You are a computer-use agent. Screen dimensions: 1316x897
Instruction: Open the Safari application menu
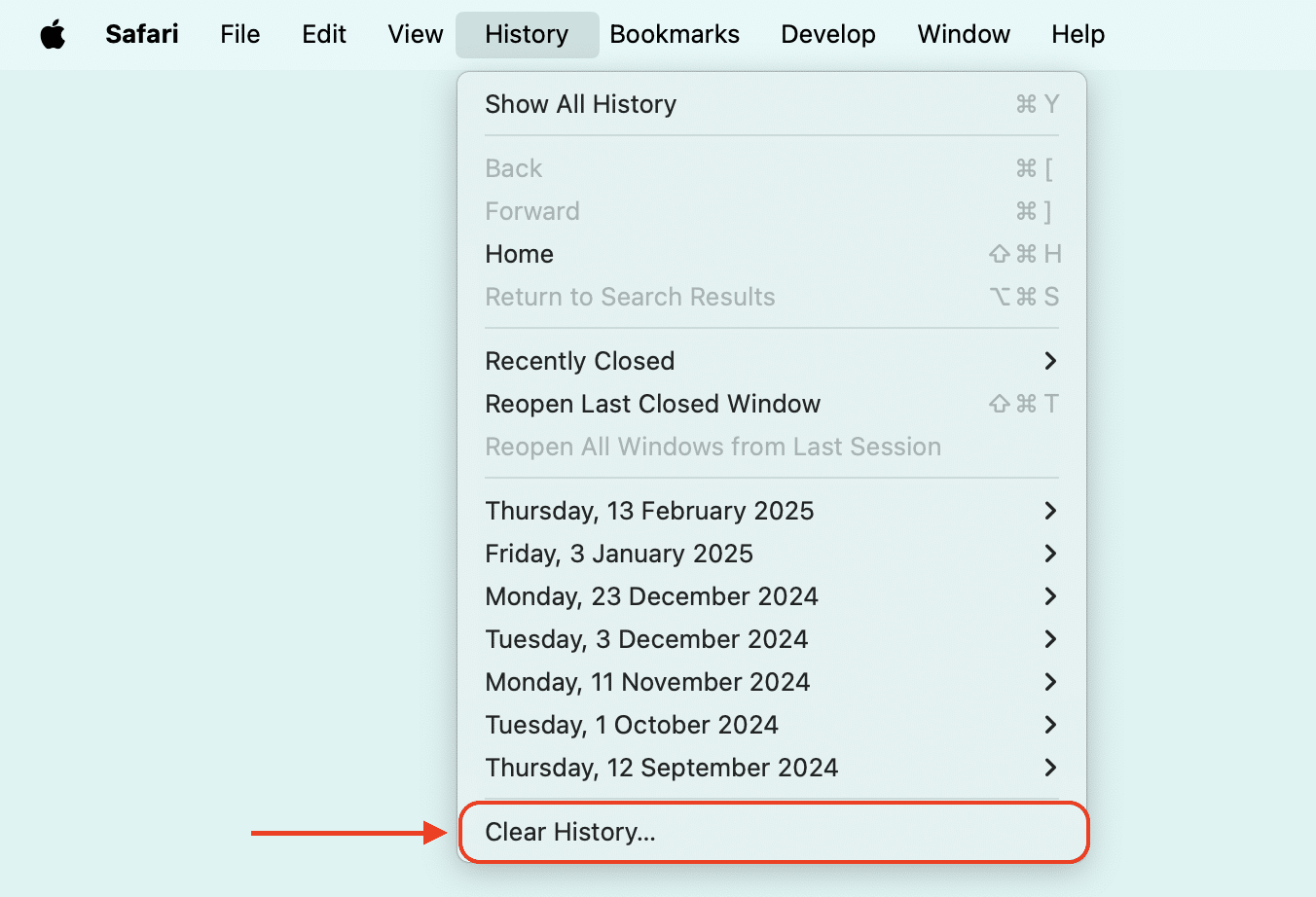tap(142, 34)
